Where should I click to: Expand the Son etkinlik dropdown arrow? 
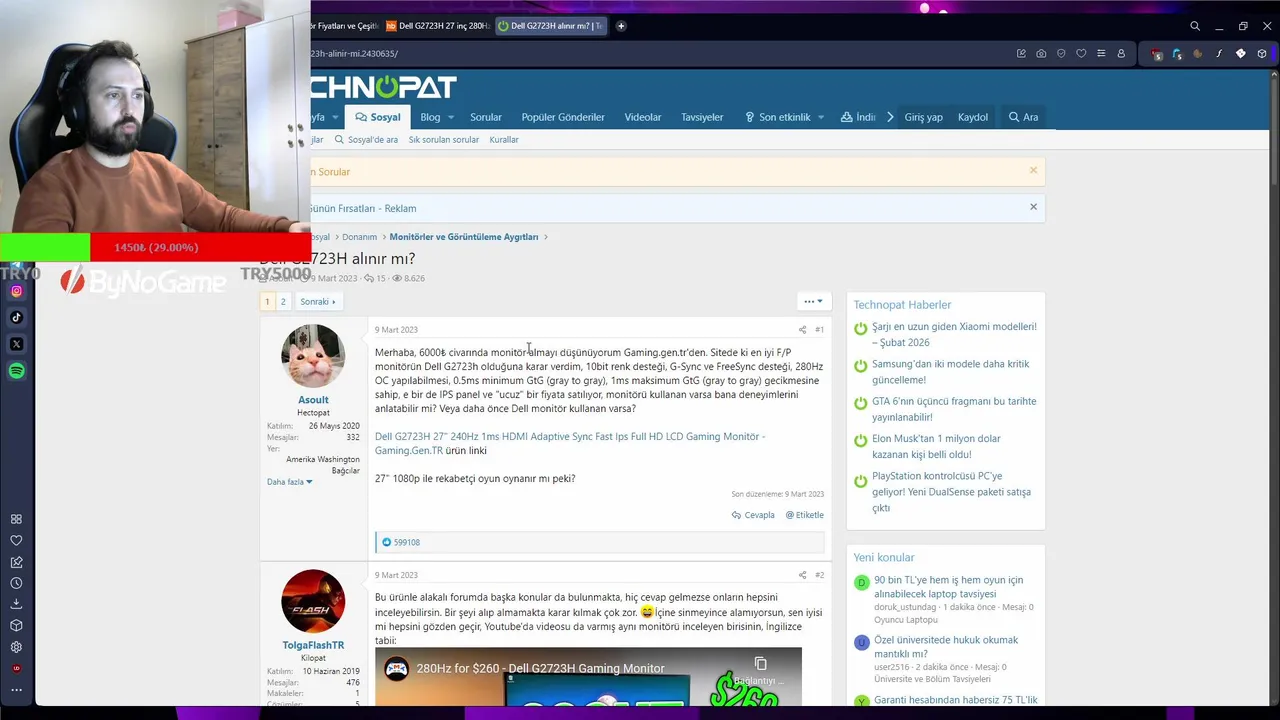820,117
